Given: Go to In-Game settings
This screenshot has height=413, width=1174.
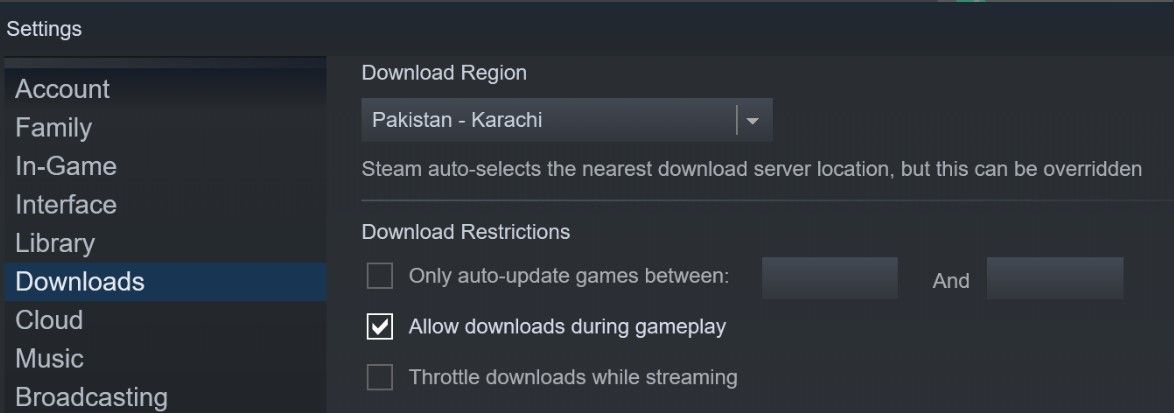Looking at the screenshot, I should point(66,166).
